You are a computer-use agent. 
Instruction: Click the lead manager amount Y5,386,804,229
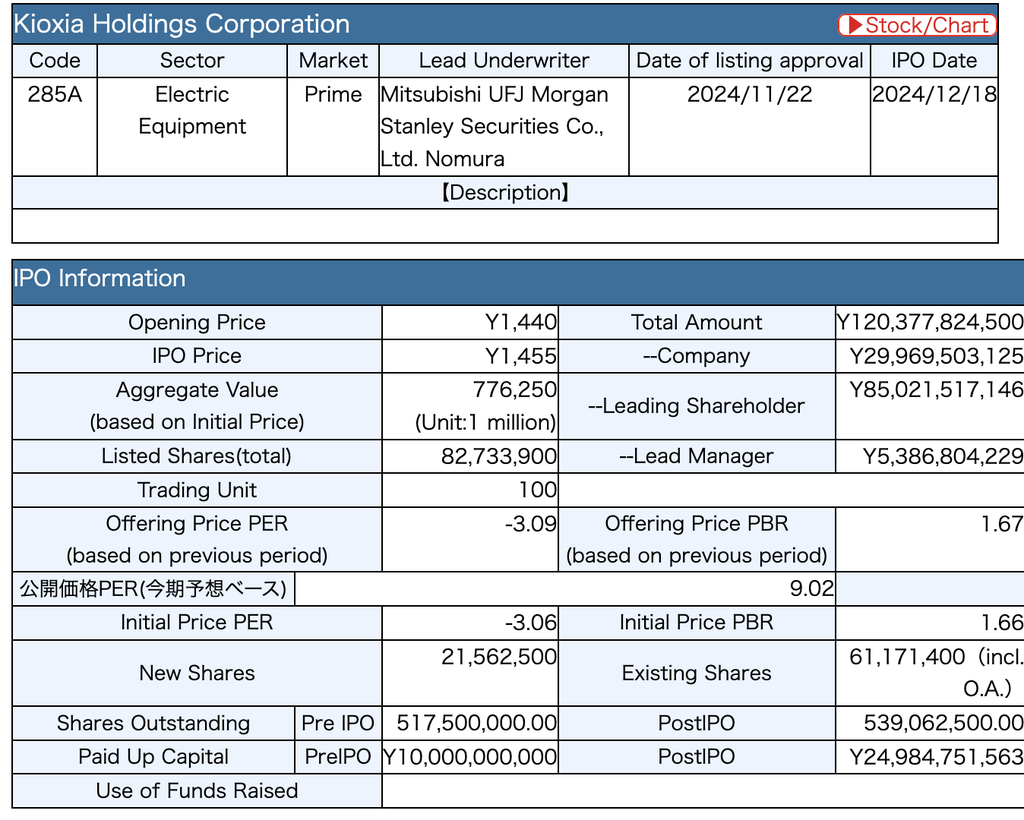(942, 456)
